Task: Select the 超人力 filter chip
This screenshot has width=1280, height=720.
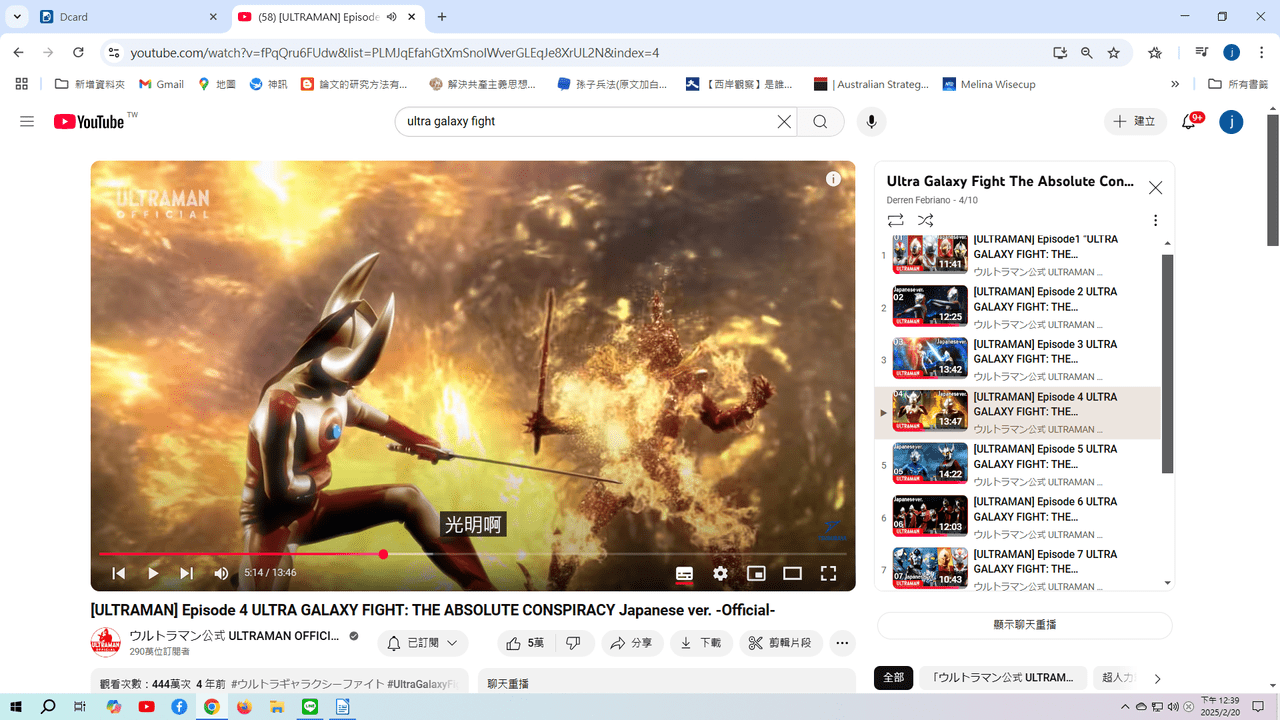Action: pyautogui.click(x=1118, y=677)
